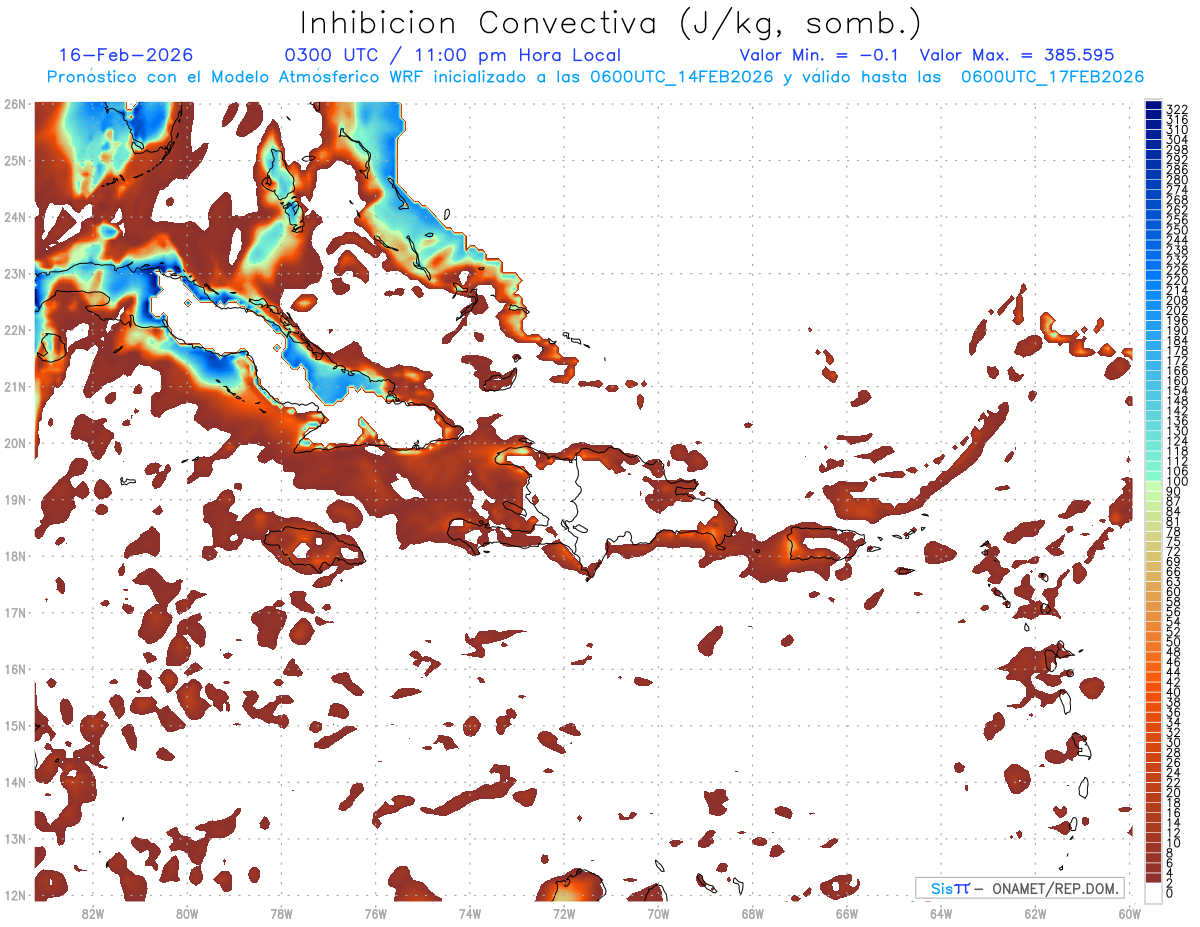Viewport: 1200px width, 927px height.
Task: Click the 21N latitude label
Action: [x=15, y=386]
